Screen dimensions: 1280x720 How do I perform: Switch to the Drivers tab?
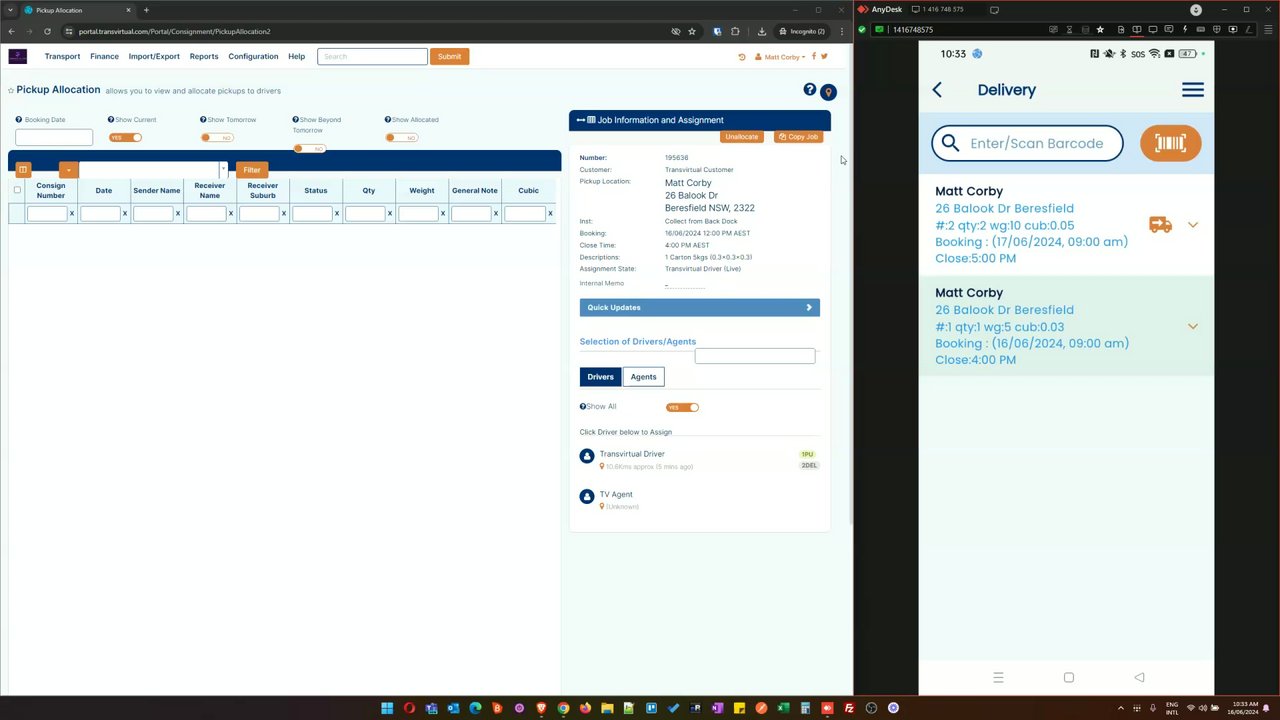tap(600, 377)
